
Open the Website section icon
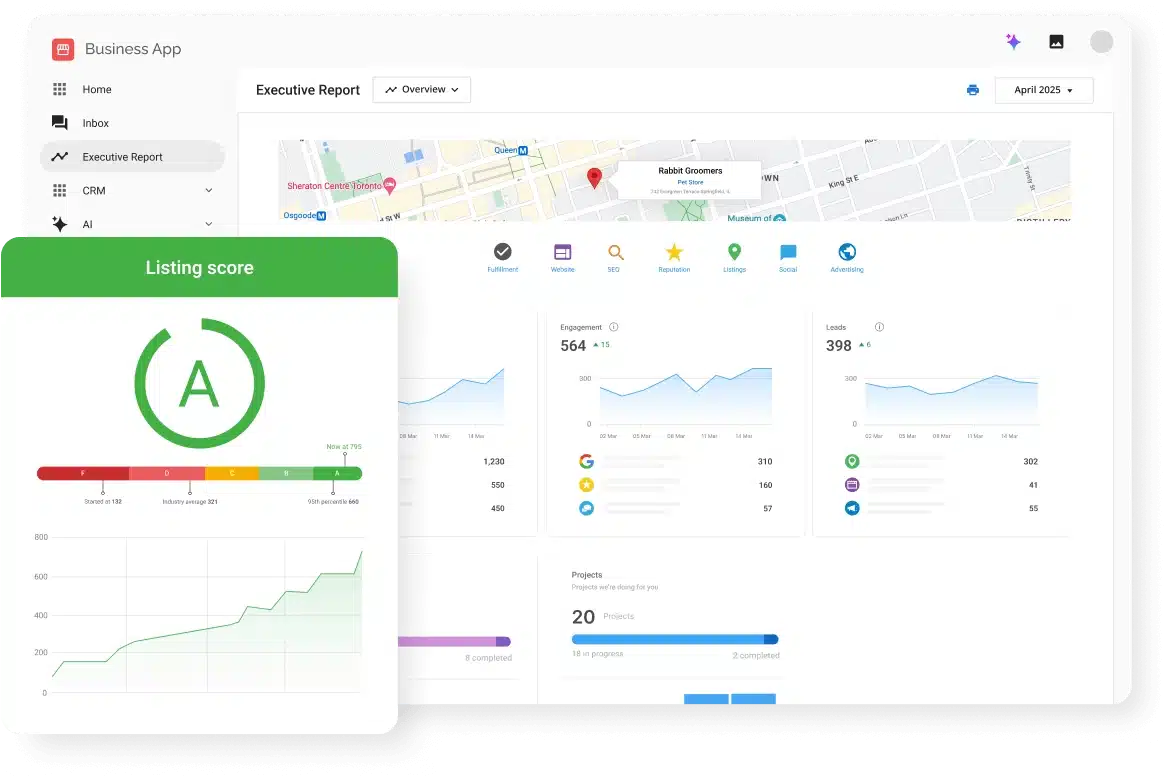562,250
